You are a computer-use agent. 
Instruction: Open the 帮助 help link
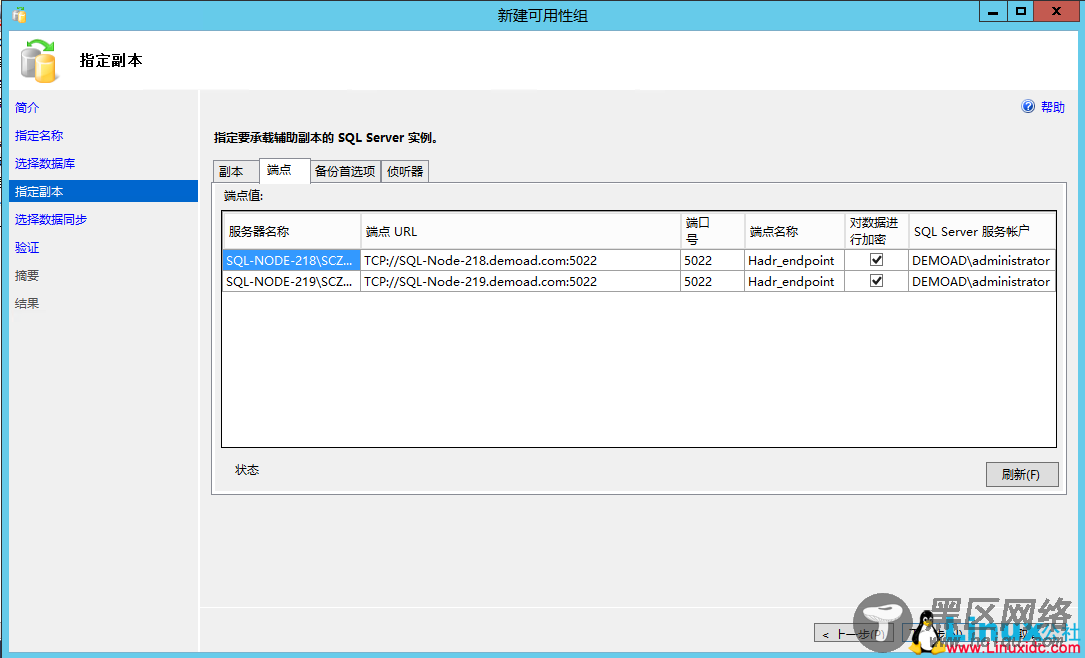click(1052, 107)
